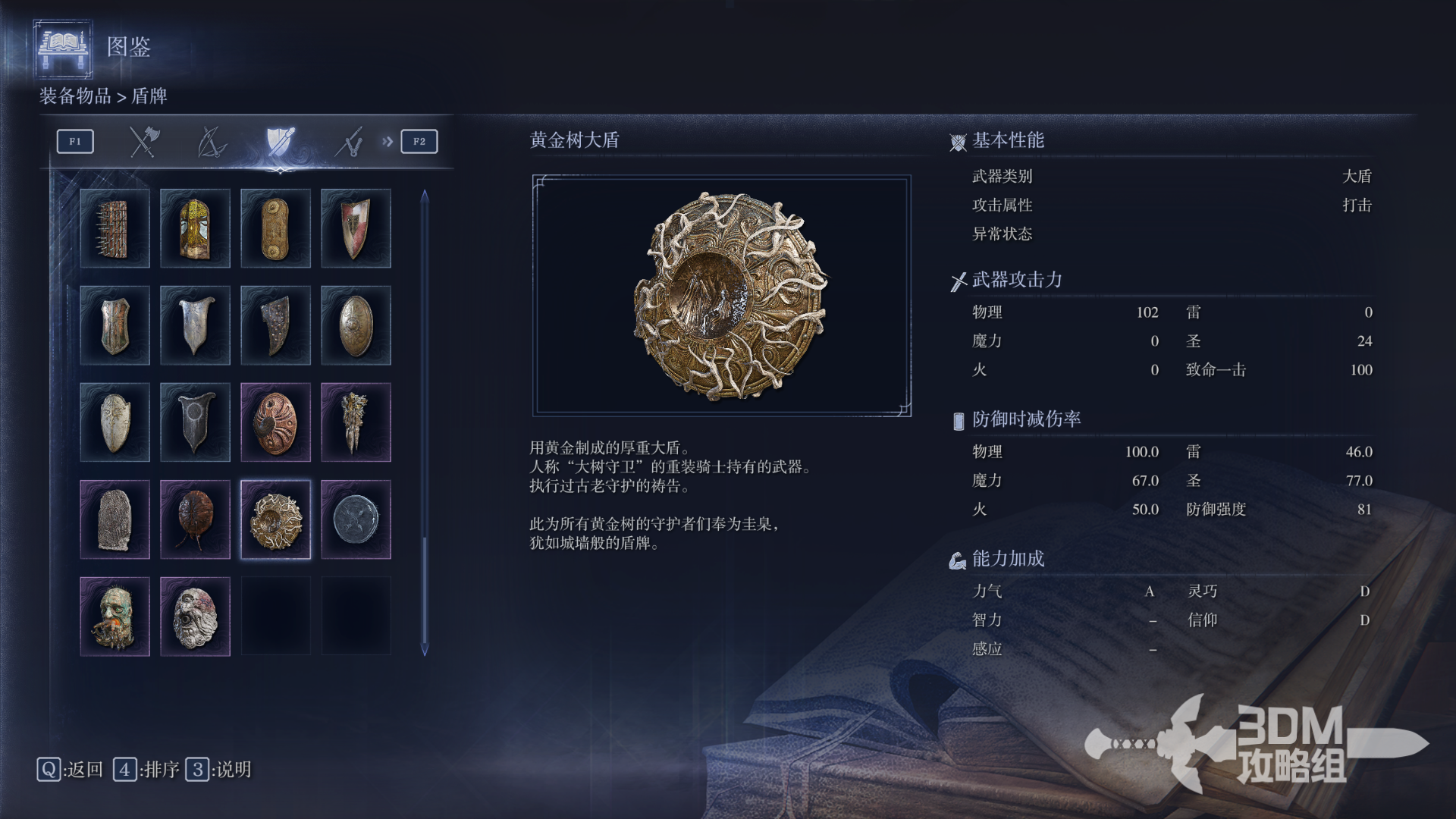Select the Erdtree Greatshield in the grid

[x=275, y=519]
